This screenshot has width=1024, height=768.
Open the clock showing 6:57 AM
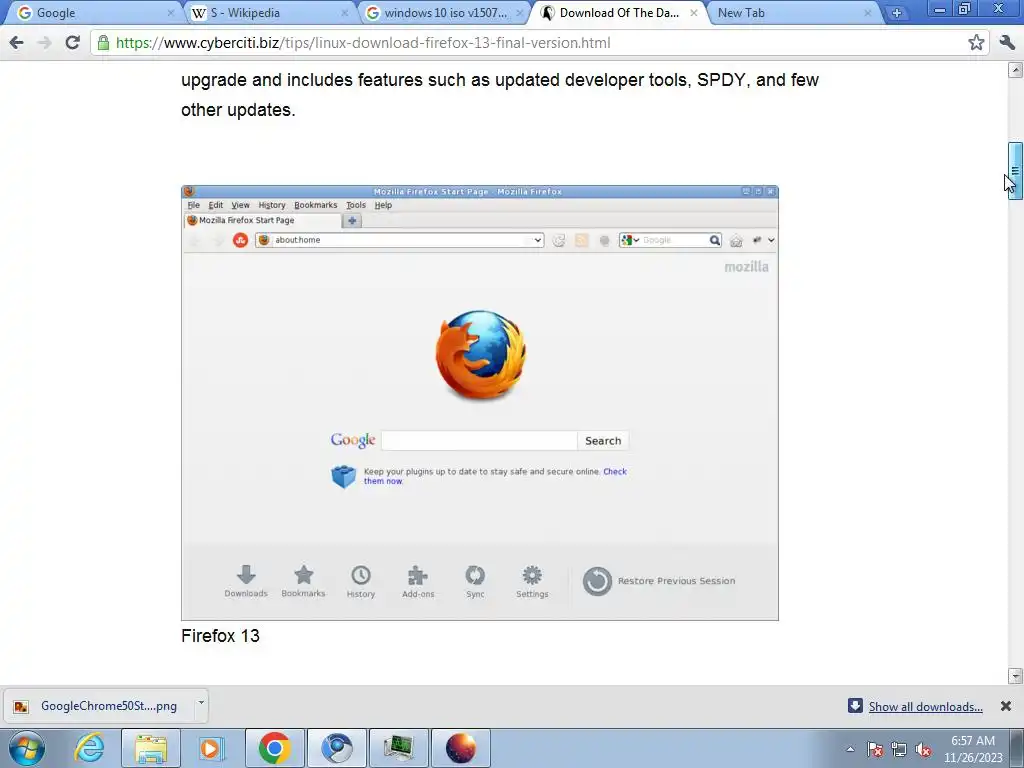coord(973,749)
